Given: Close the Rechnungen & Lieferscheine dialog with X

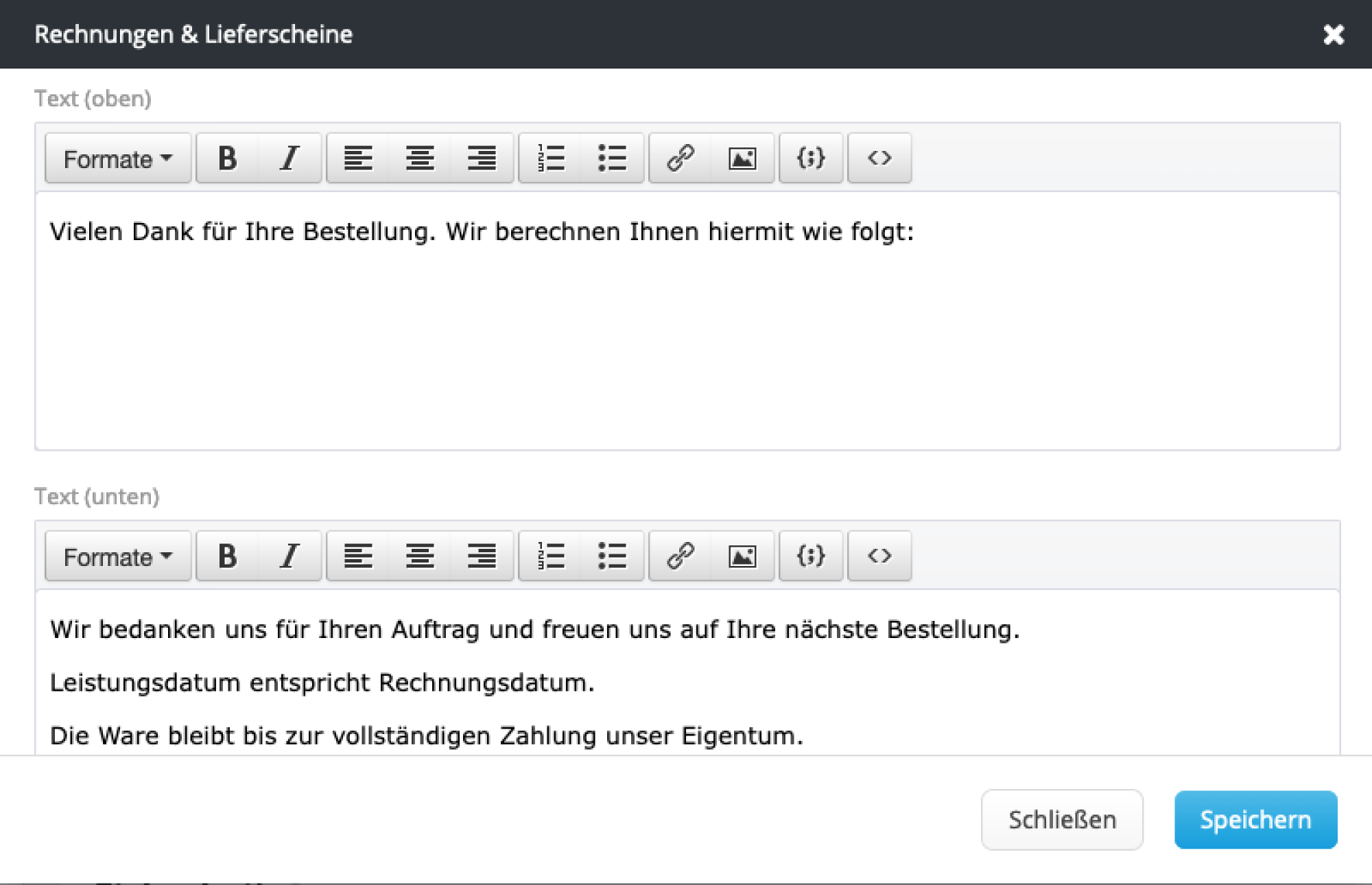Looking at the screenshot, I should click(1334, 34).
